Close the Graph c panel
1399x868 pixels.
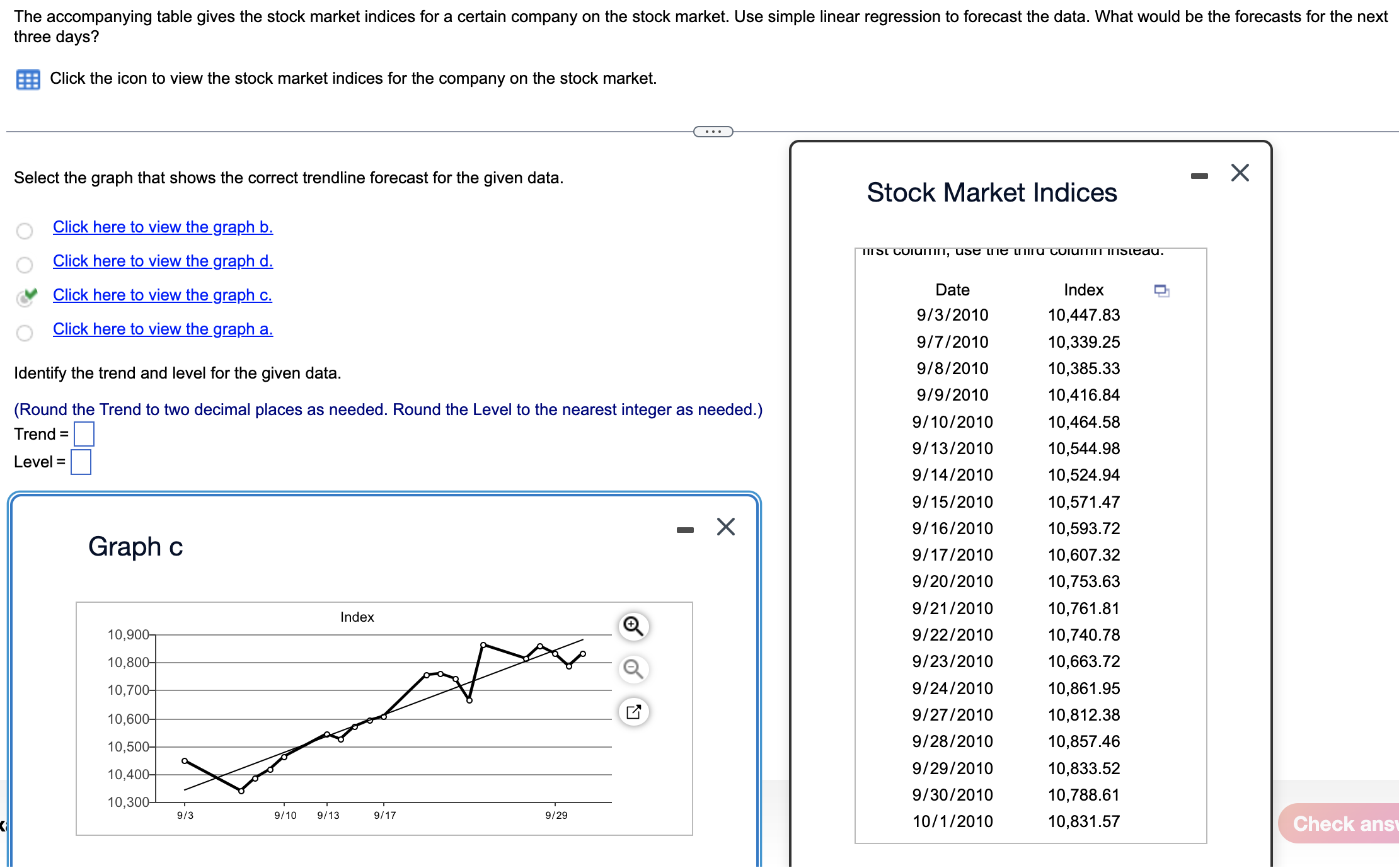725,527
